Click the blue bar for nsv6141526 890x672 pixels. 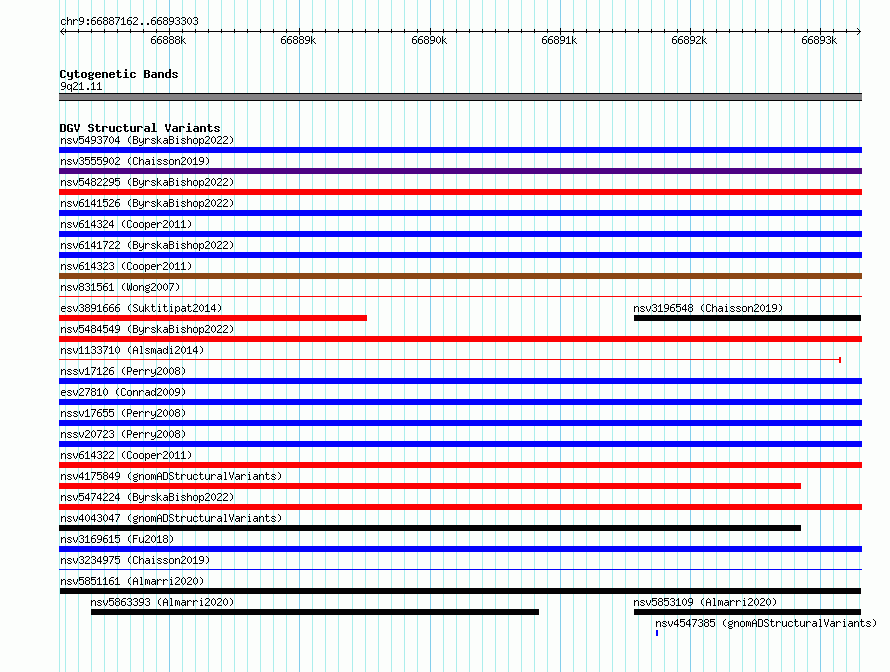(x=460, y=213)
